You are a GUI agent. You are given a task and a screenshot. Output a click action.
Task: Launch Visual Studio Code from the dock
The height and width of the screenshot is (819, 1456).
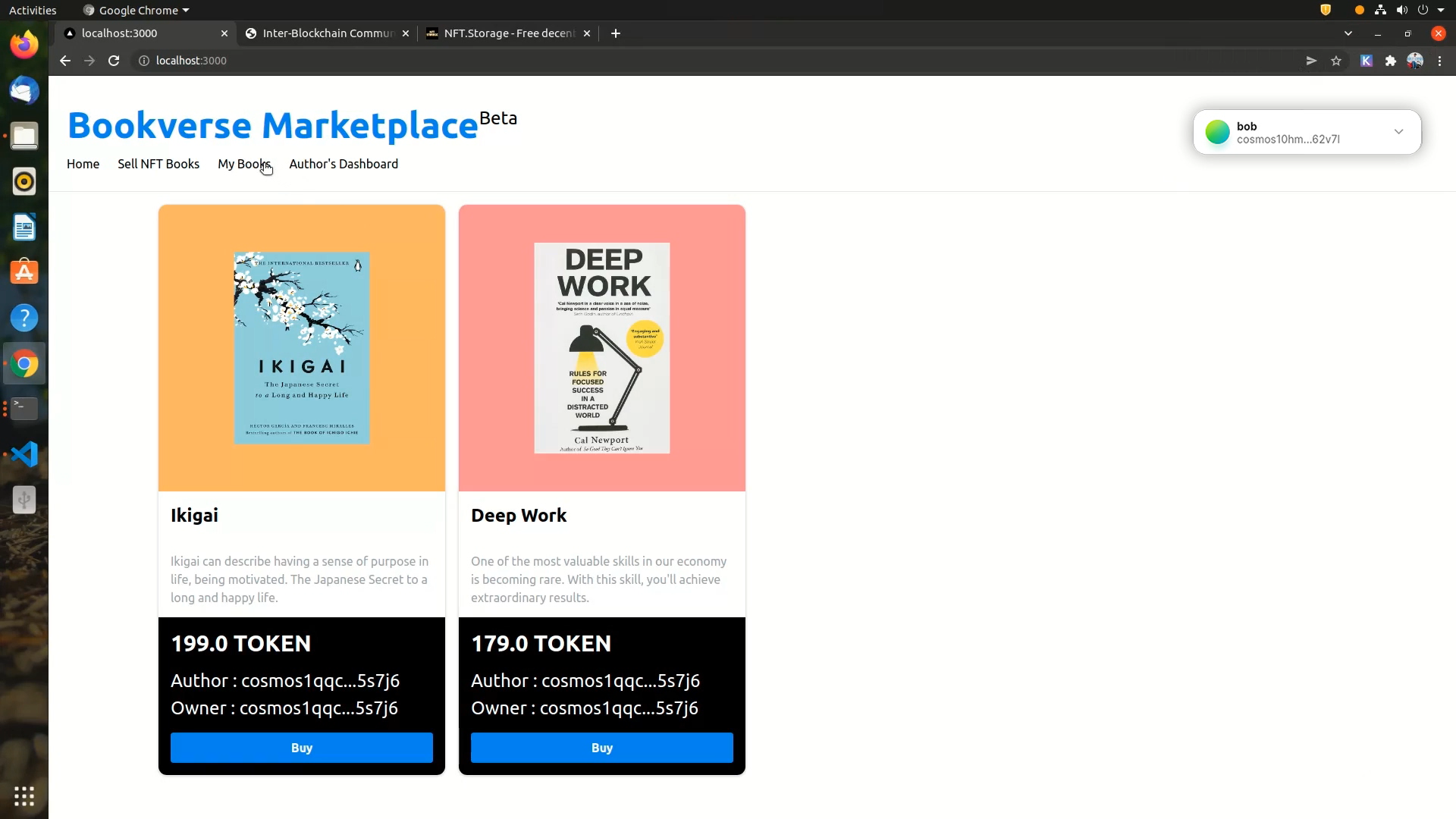click(24, 454)
